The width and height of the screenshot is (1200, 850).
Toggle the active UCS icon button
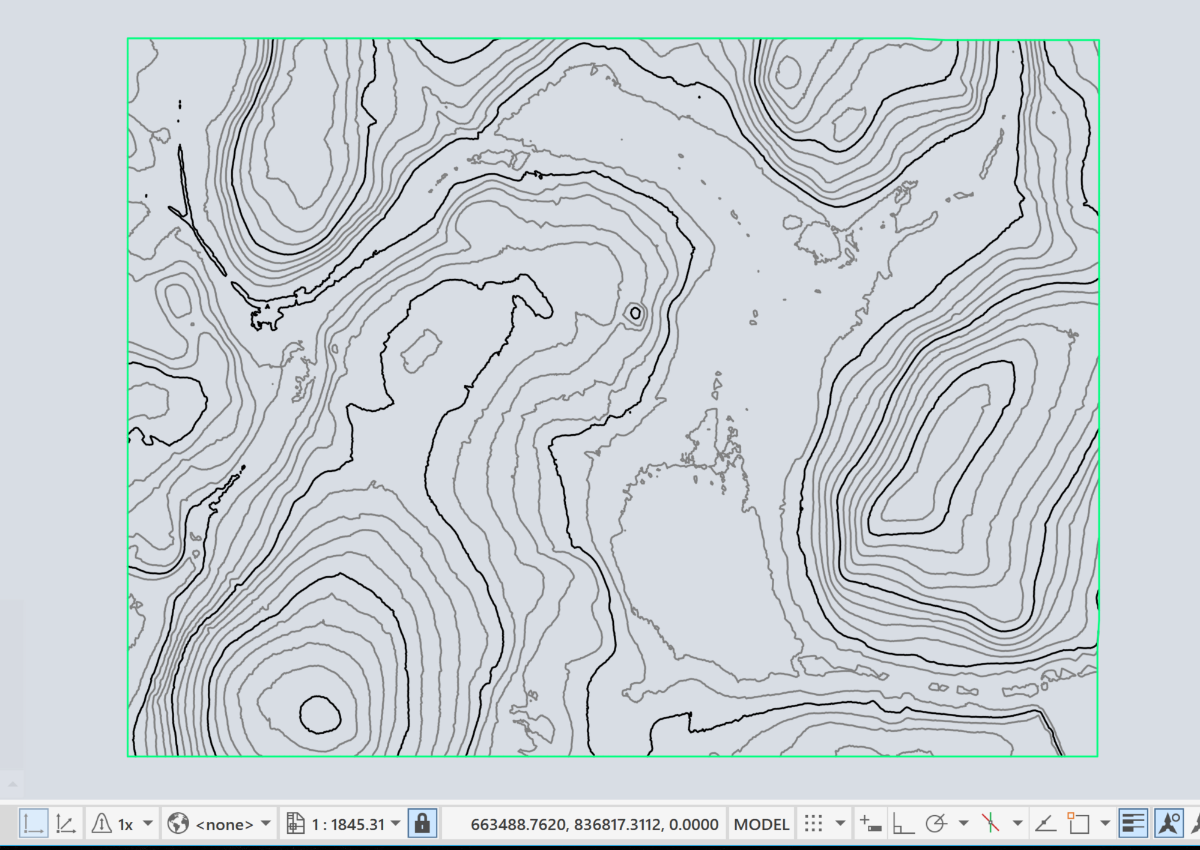click(33, 824)
